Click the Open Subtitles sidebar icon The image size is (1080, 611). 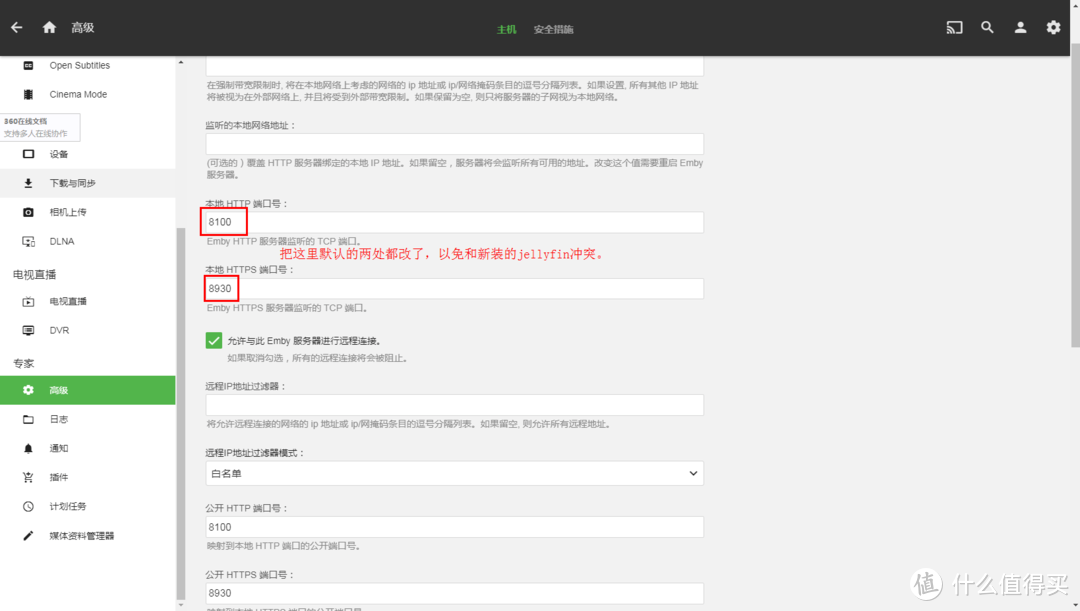(x=28, y=65)
